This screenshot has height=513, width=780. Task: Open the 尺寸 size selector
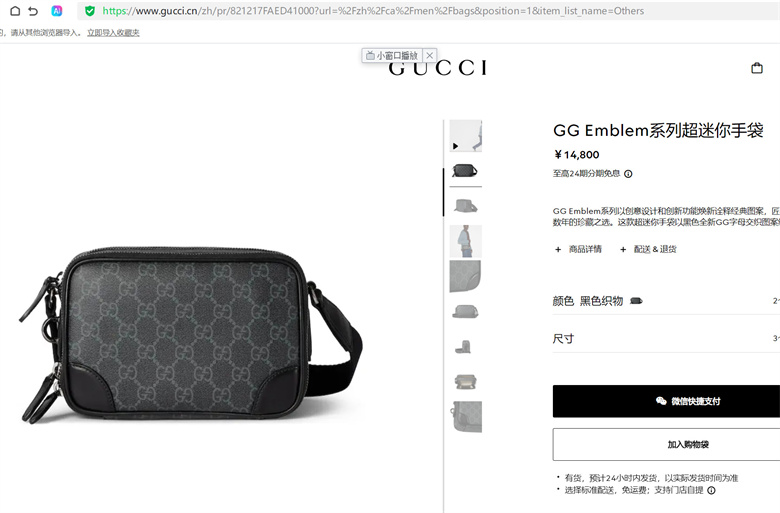tap(666, 338)
